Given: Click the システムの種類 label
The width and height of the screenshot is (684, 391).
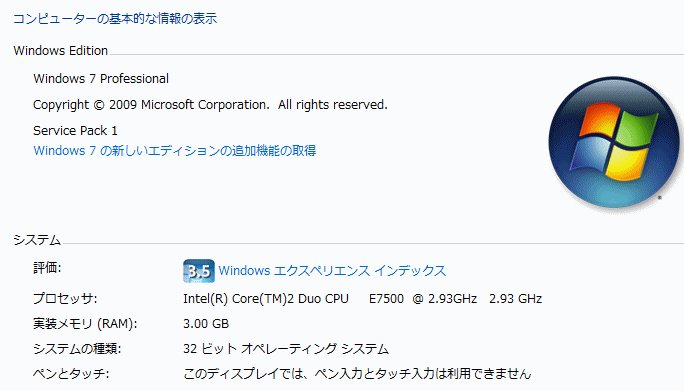Looking at the screenshot, I should click(x=77, y=349).
